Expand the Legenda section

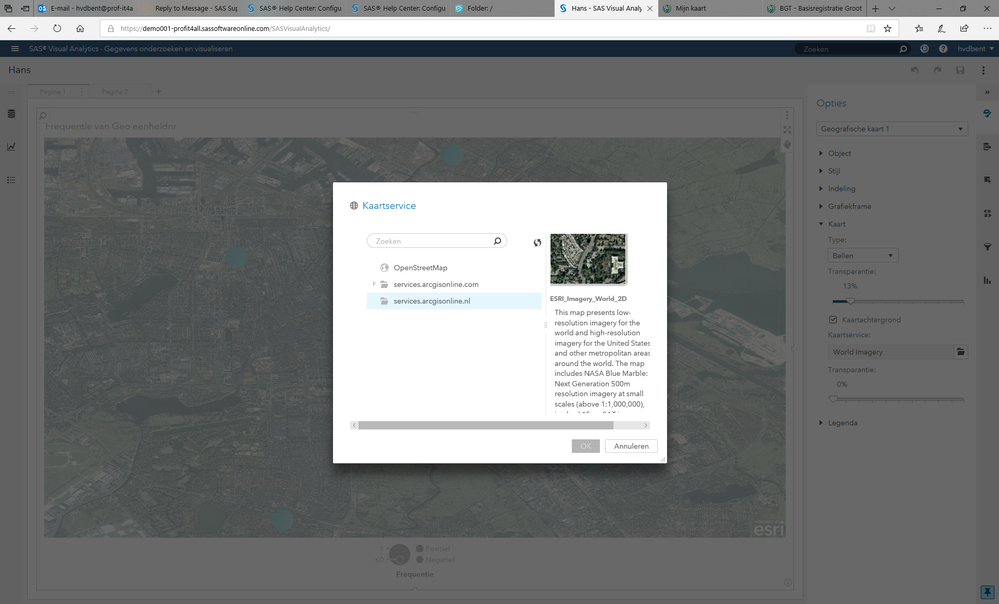[x=821, y=422]
